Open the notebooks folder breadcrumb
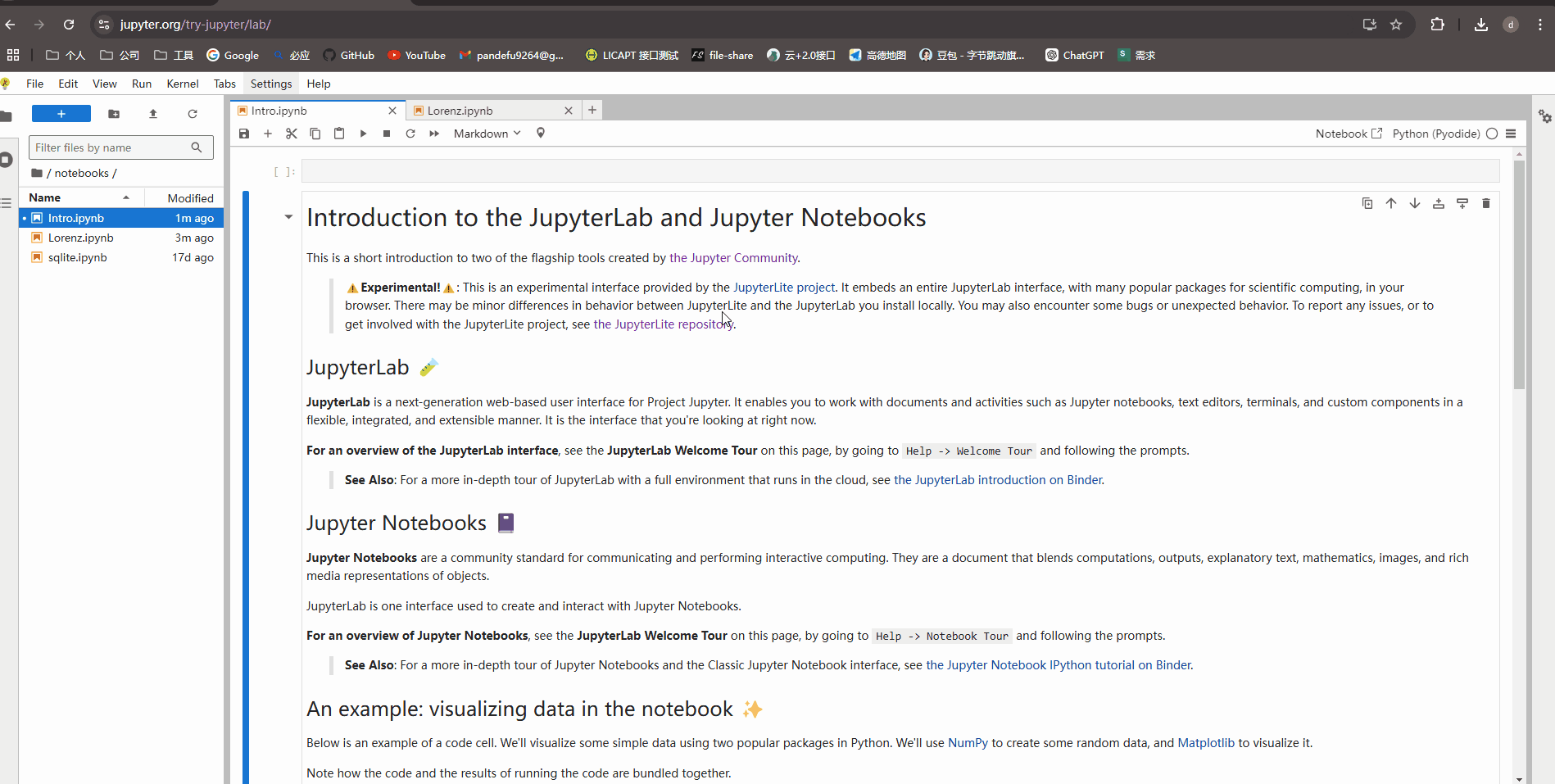 point(82,173)
